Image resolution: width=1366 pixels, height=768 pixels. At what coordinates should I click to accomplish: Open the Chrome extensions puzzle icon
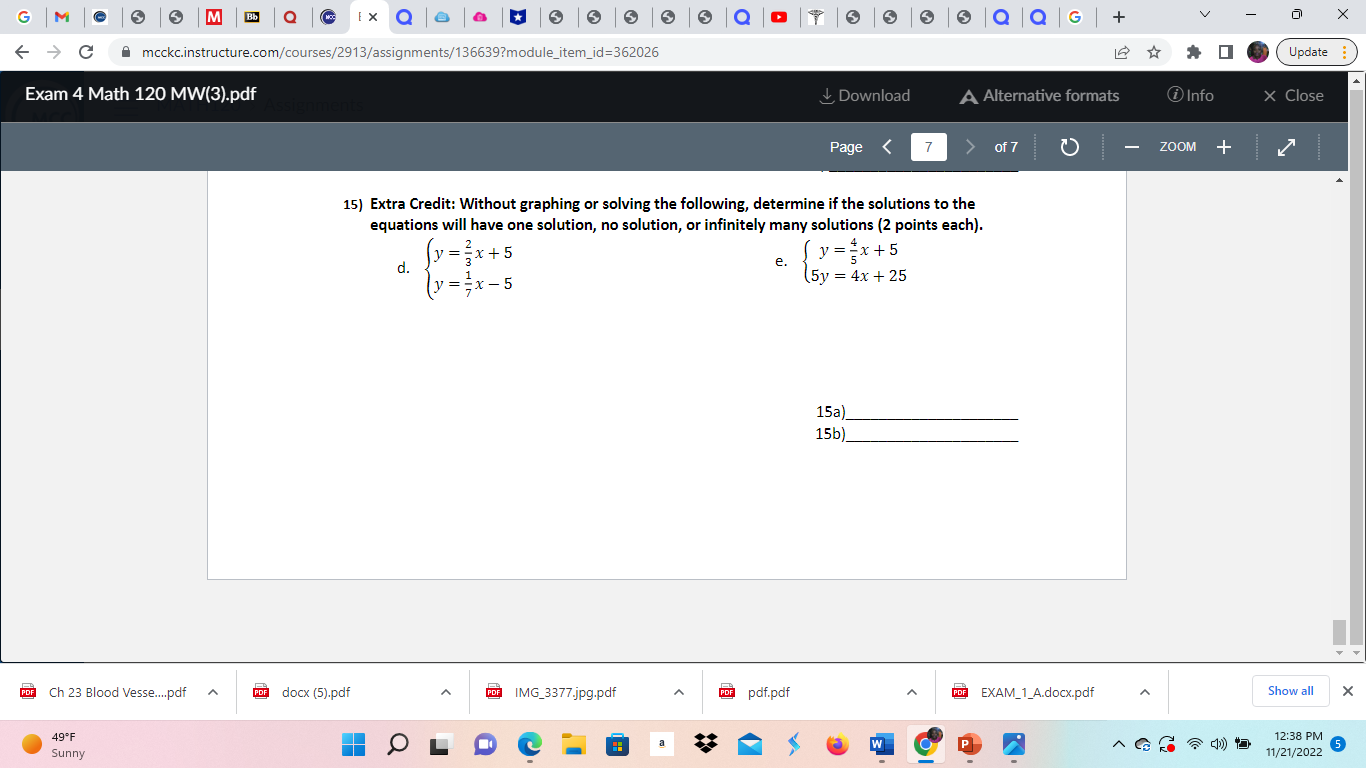(x=1194, y=52)
